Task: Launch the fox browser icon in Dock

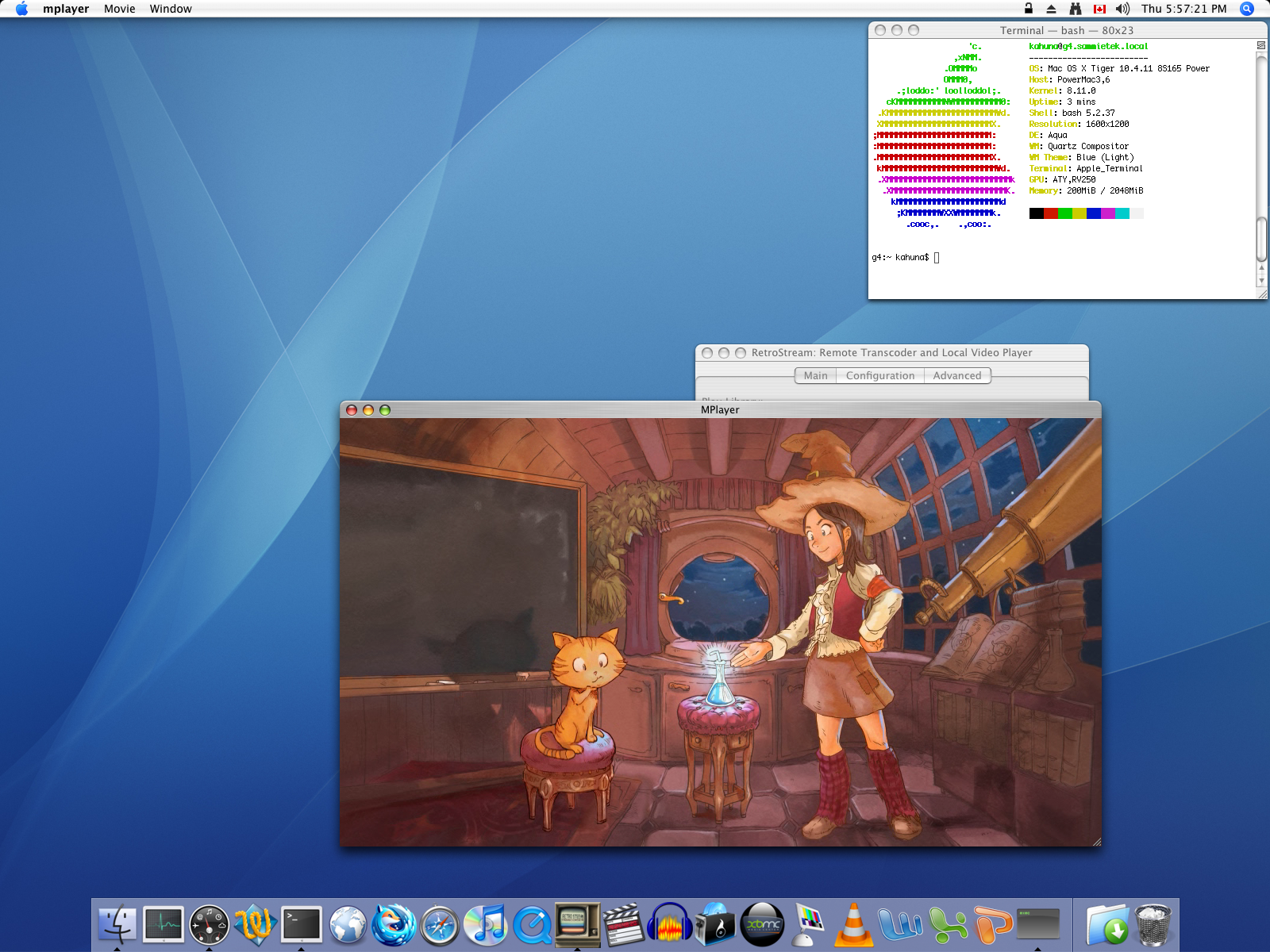Action: (x=394, y=925)
